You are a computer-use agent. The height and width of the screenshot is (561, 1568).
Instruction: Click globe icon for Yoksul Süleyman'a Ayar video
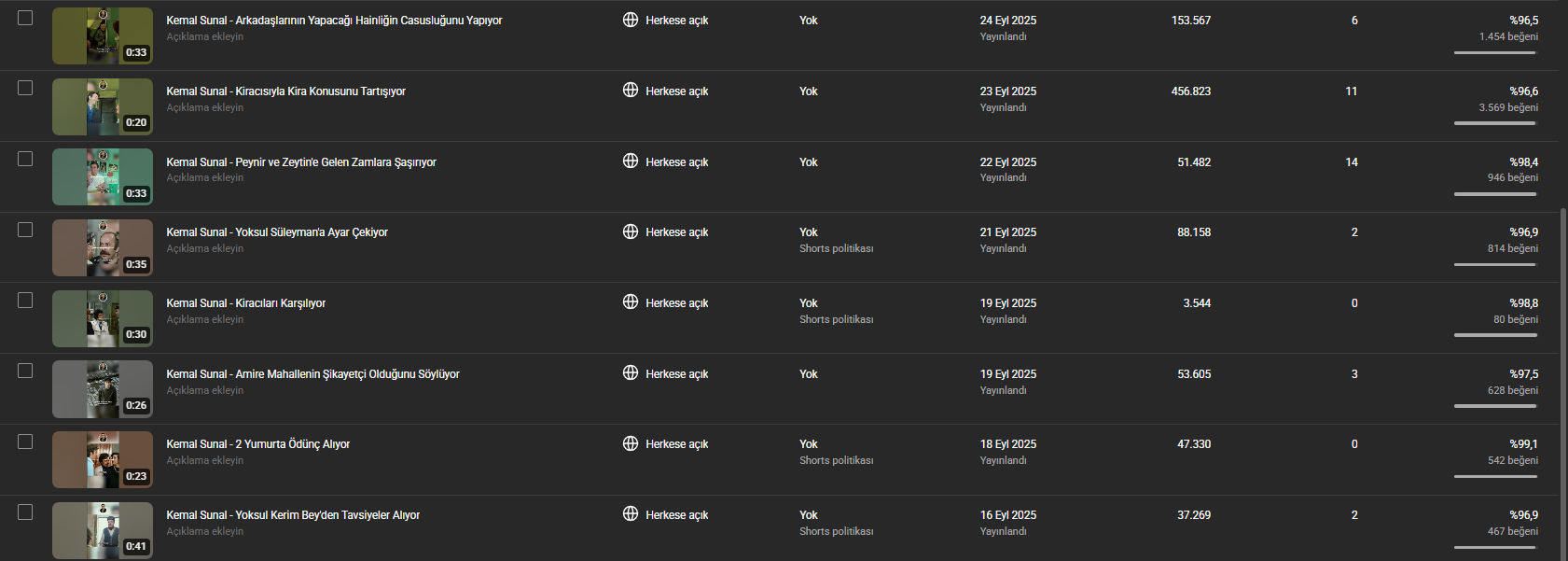point(631,231)
